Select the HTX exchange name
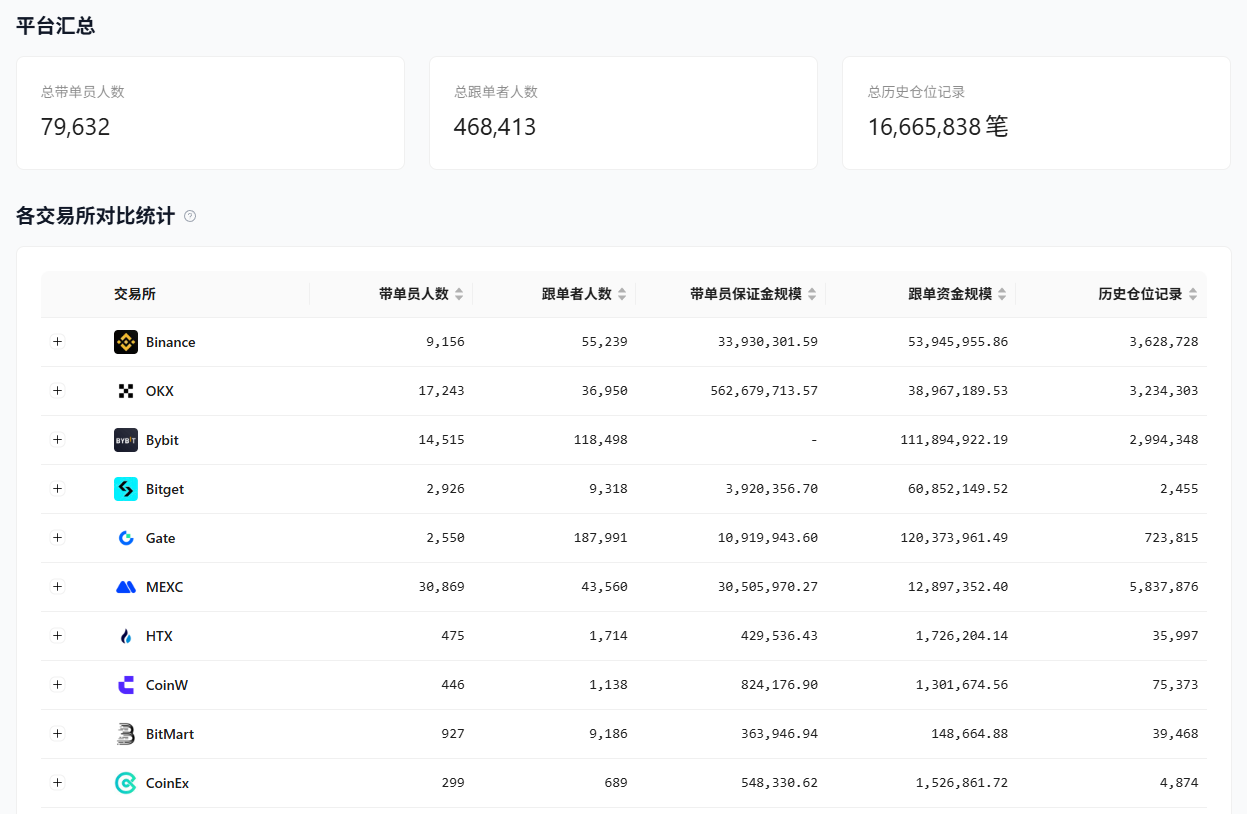Screen dimensions: 1247x814 pyautogui.click(x=159, y=636)
